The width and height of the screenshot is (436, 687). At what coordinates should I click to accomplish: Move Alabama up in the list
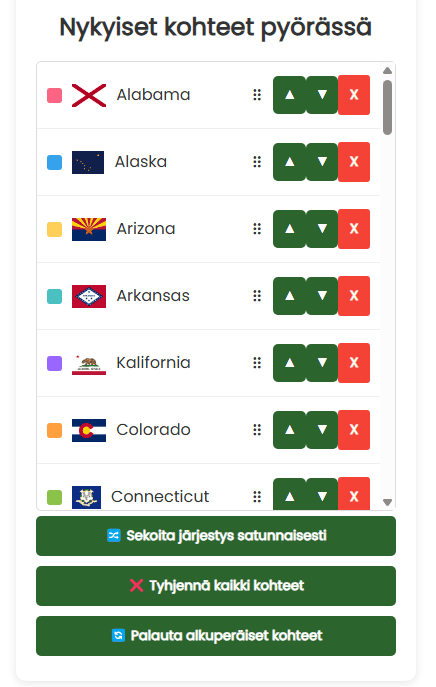click(x=289, y=95)
